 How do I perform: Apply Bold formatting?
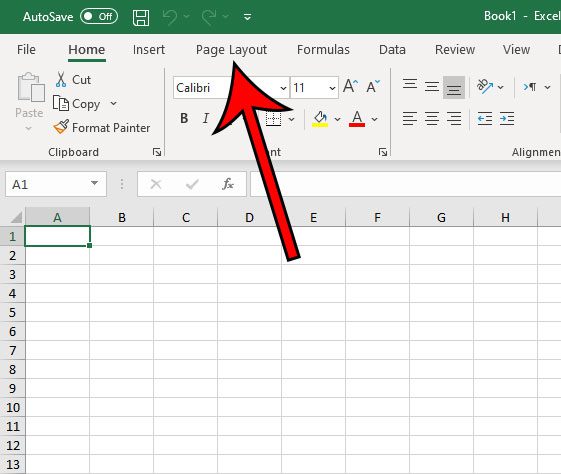tap(184, 118)
